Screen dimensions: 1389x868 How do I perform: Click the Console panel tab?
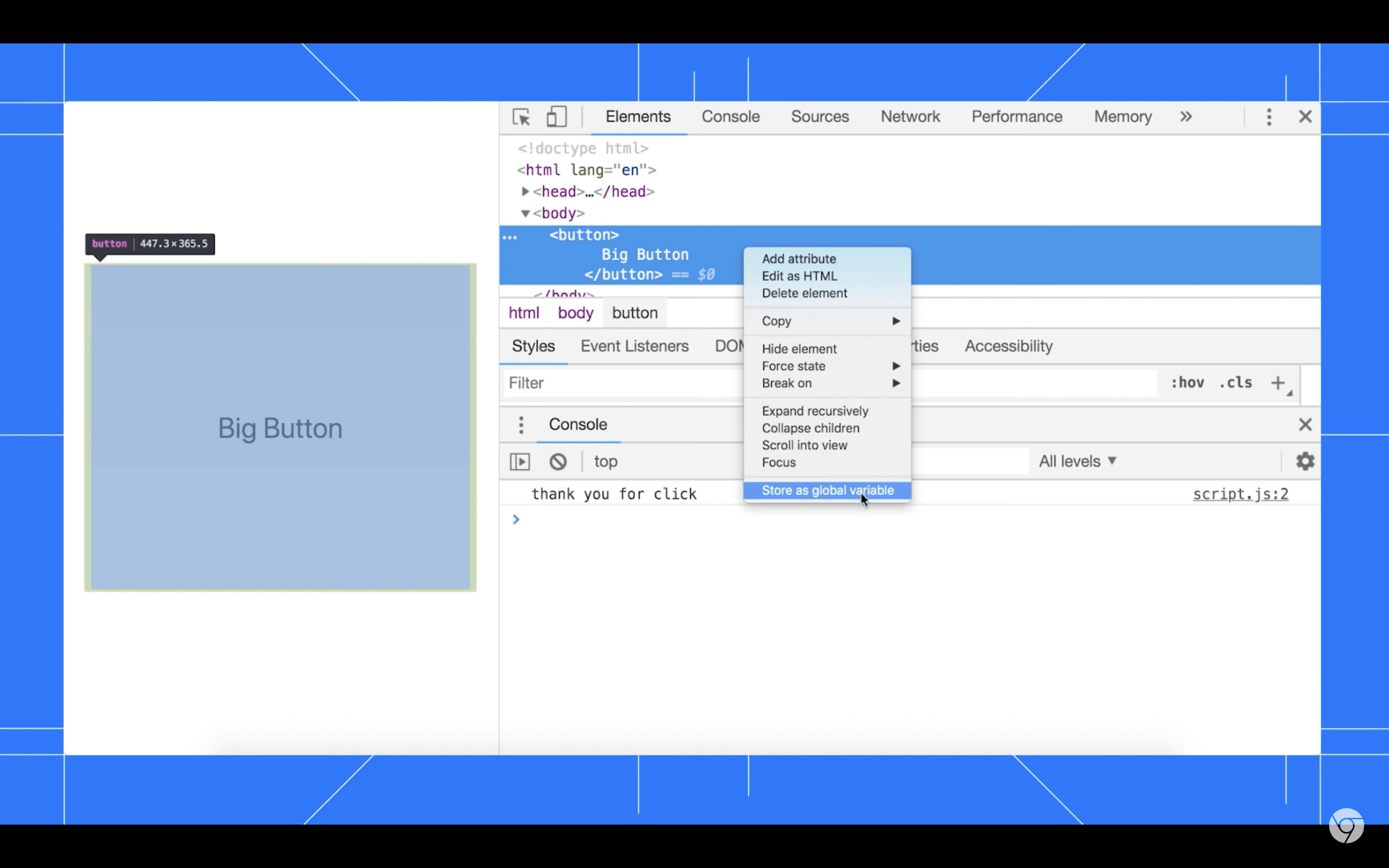point(730,116)
